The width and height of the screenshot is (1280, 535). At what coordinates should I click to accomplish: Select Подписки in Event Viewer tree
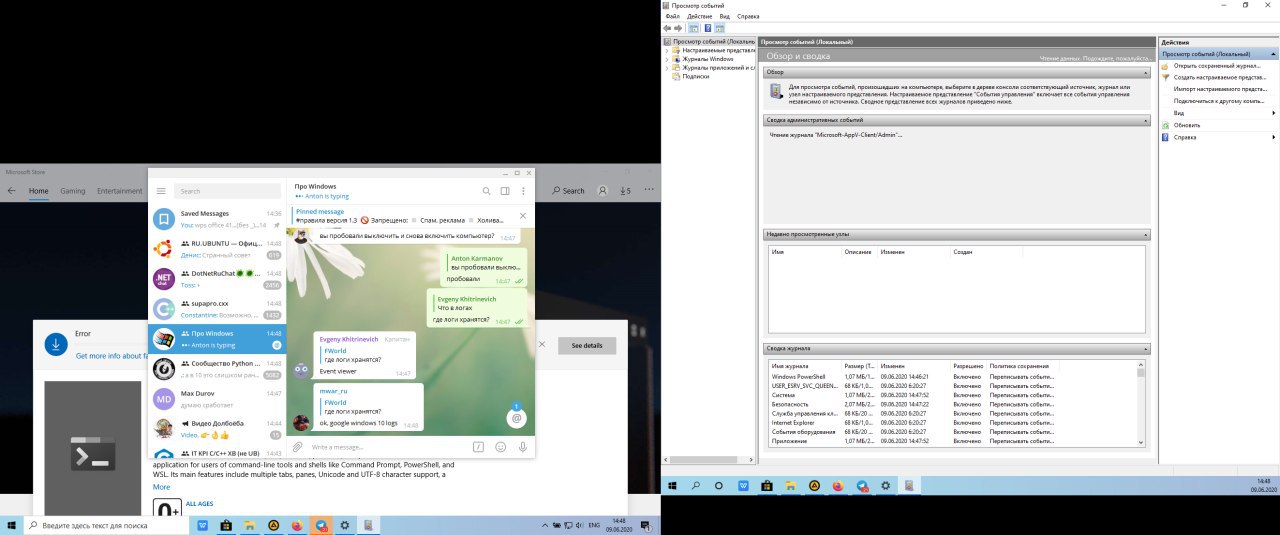pyautogui.click(x=695, y=76)
